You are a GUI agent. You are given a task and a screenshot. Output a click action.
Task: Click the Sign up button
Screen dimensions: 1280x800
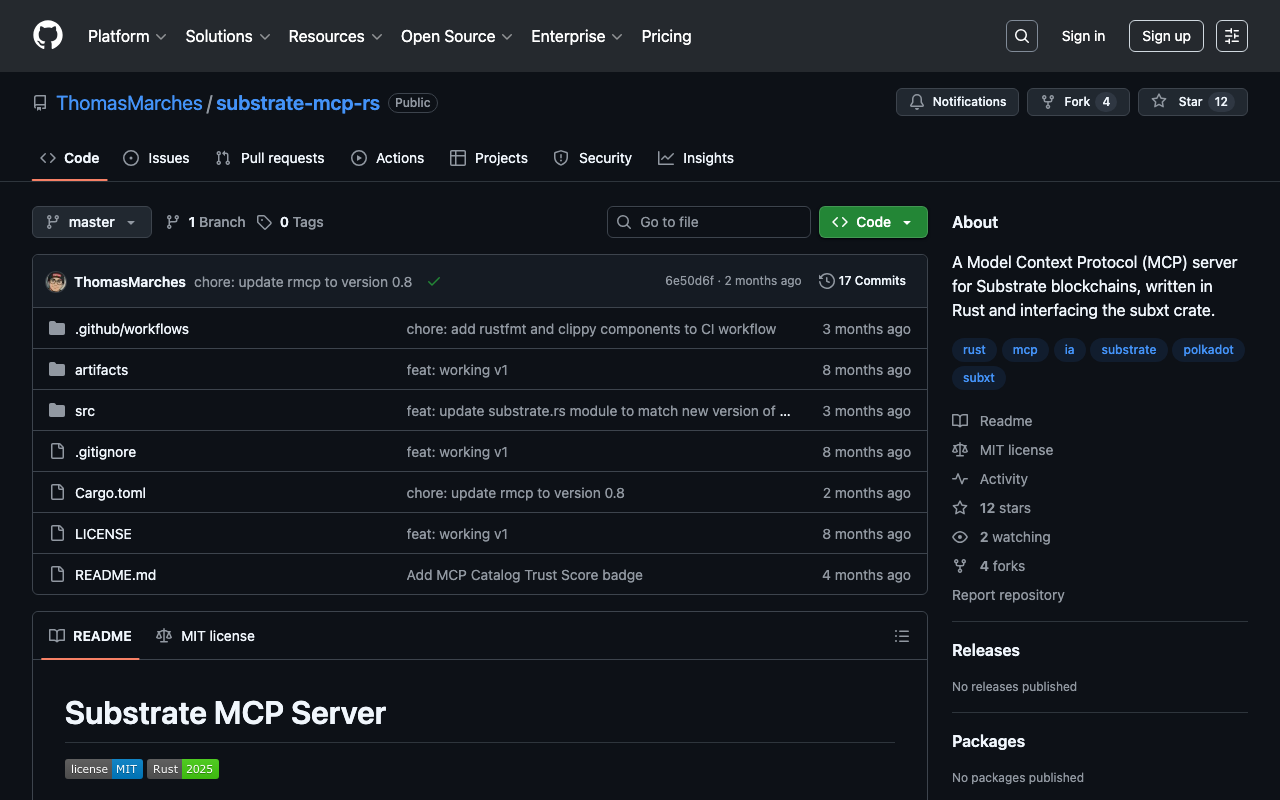1166,36
